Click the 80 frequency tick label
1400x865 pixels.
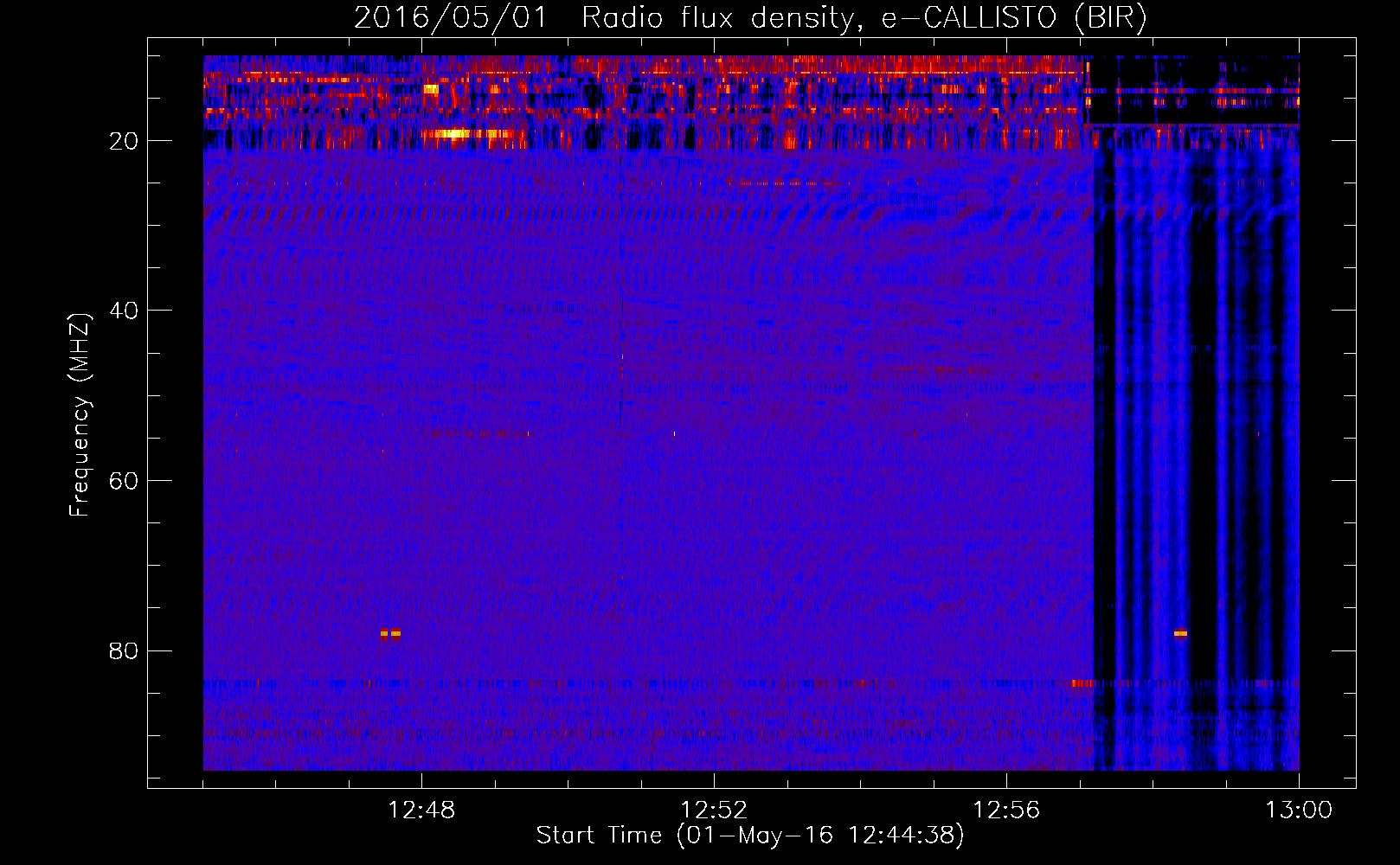(x=124, y=650)
